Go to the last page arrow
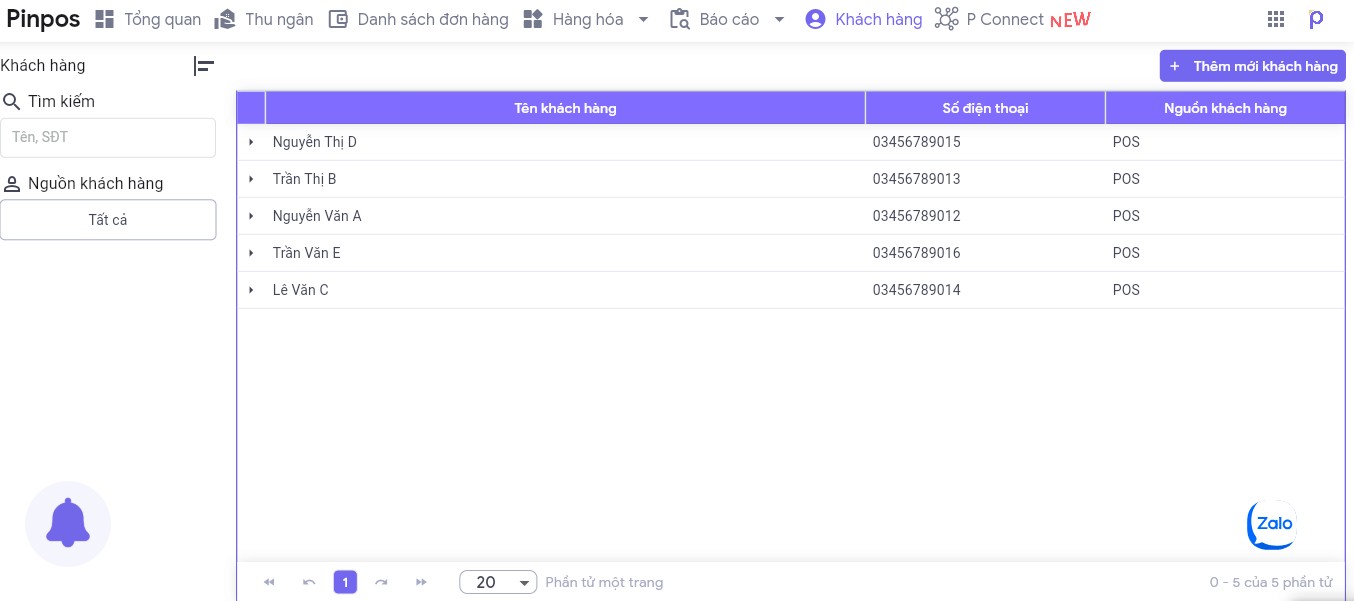This screenshot has height=601, width=1354. click(x=421, y=582)
